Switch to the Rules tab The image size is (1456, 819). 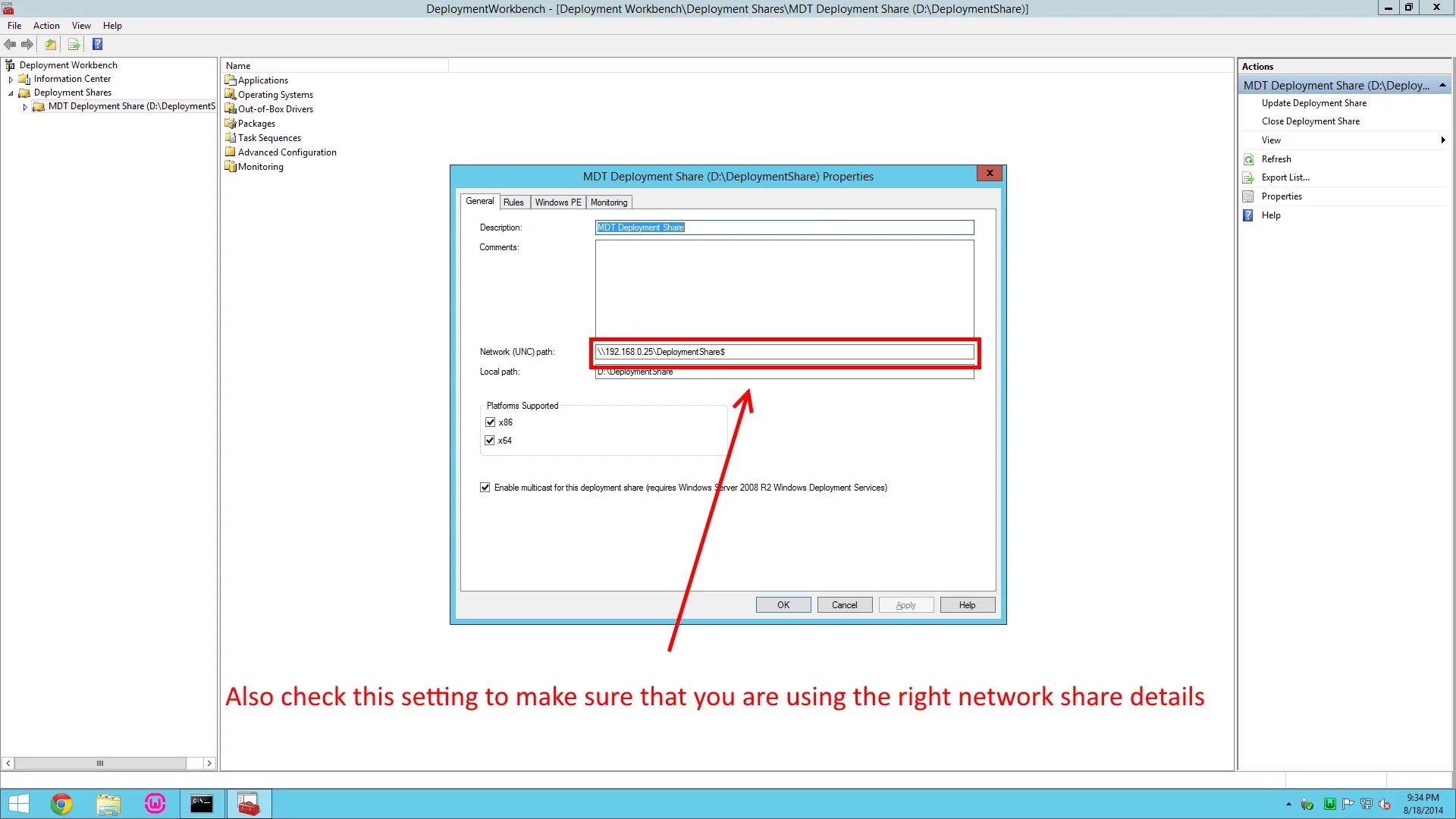pyautogui.click(x=513, y=202)
